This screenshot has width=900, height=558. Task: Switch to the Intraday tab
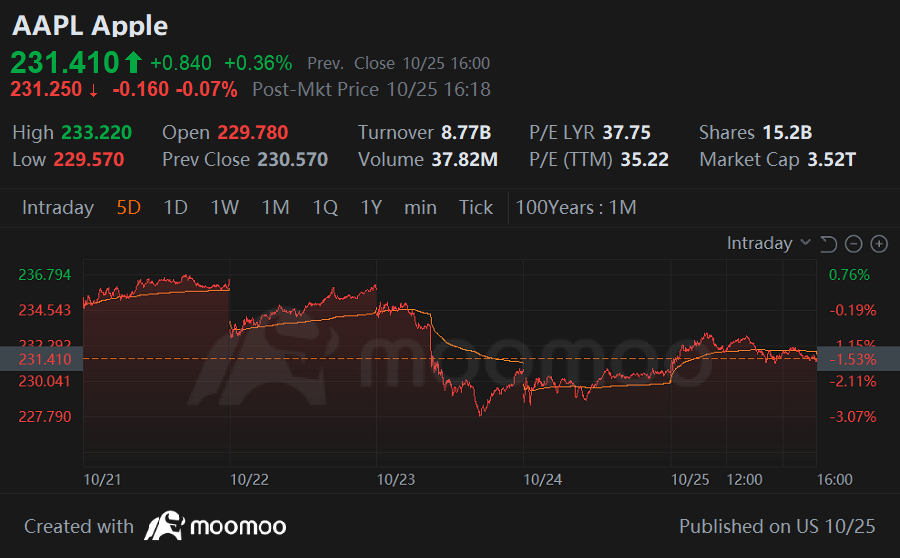tap(58, 207)
